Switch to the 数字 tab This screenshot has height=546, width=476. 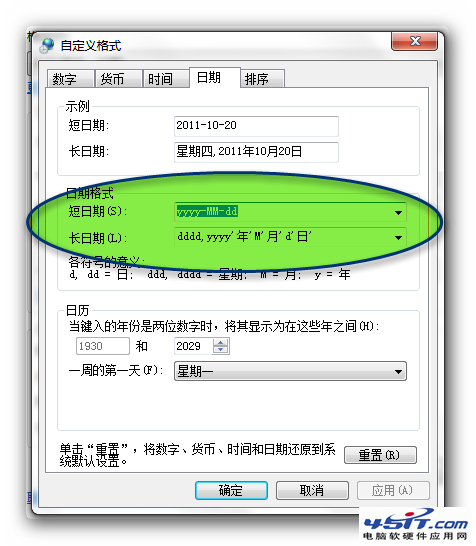[x=71, y=79]
